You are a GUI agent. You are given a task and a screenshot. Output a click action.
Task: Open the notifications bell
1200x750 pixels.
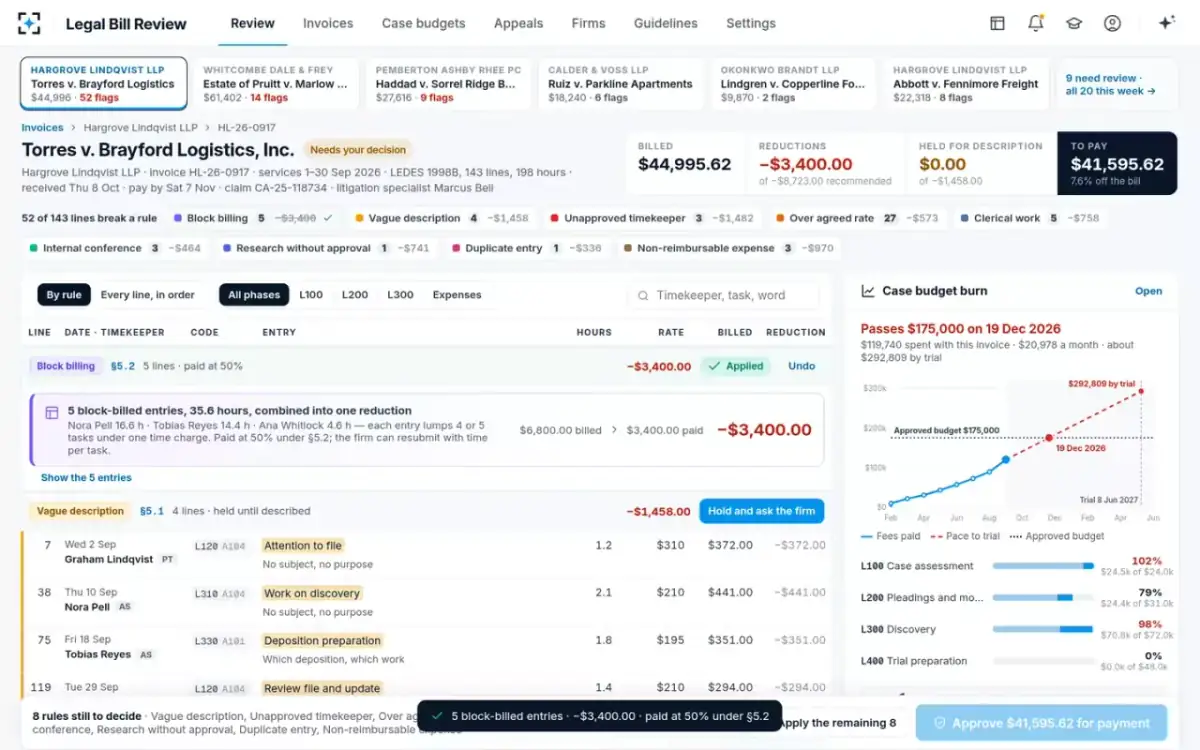coord(1035,23)
